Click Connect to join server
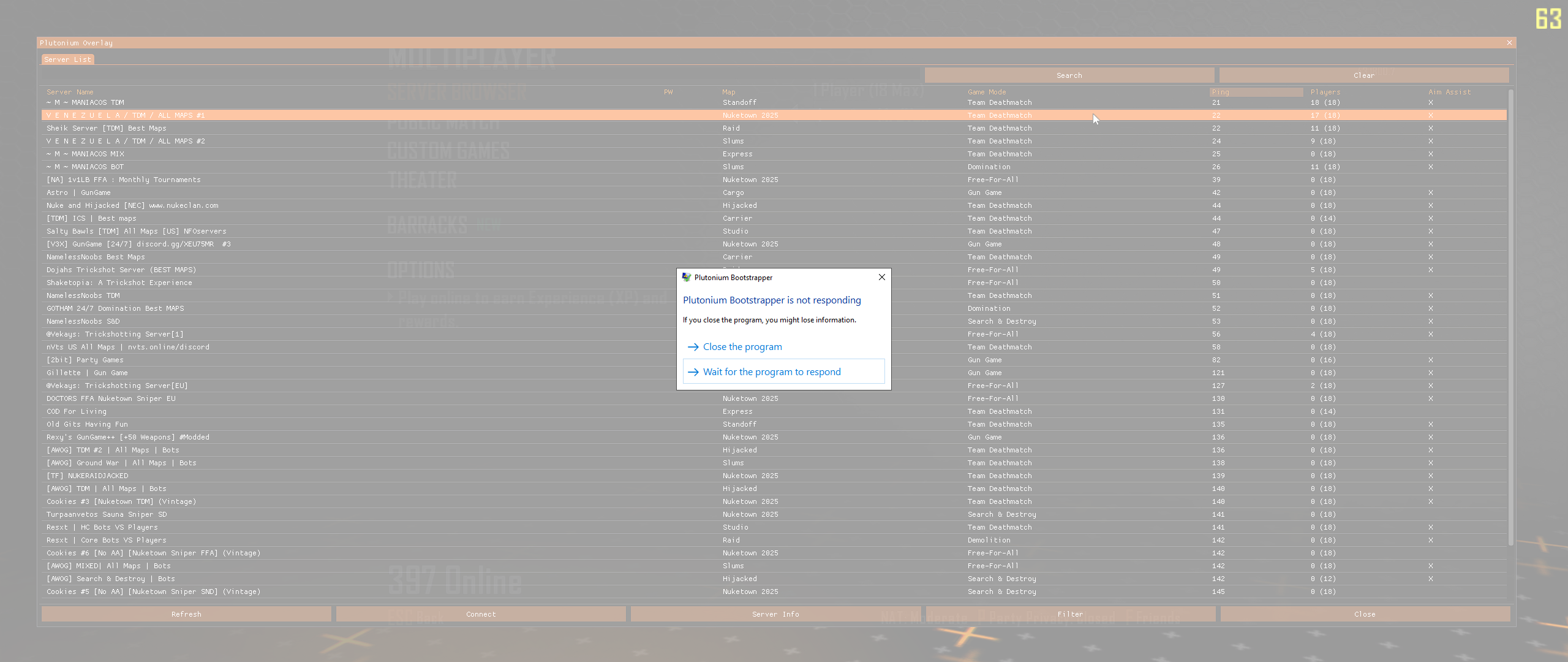 pyautogui.click(x=481, y=614)
